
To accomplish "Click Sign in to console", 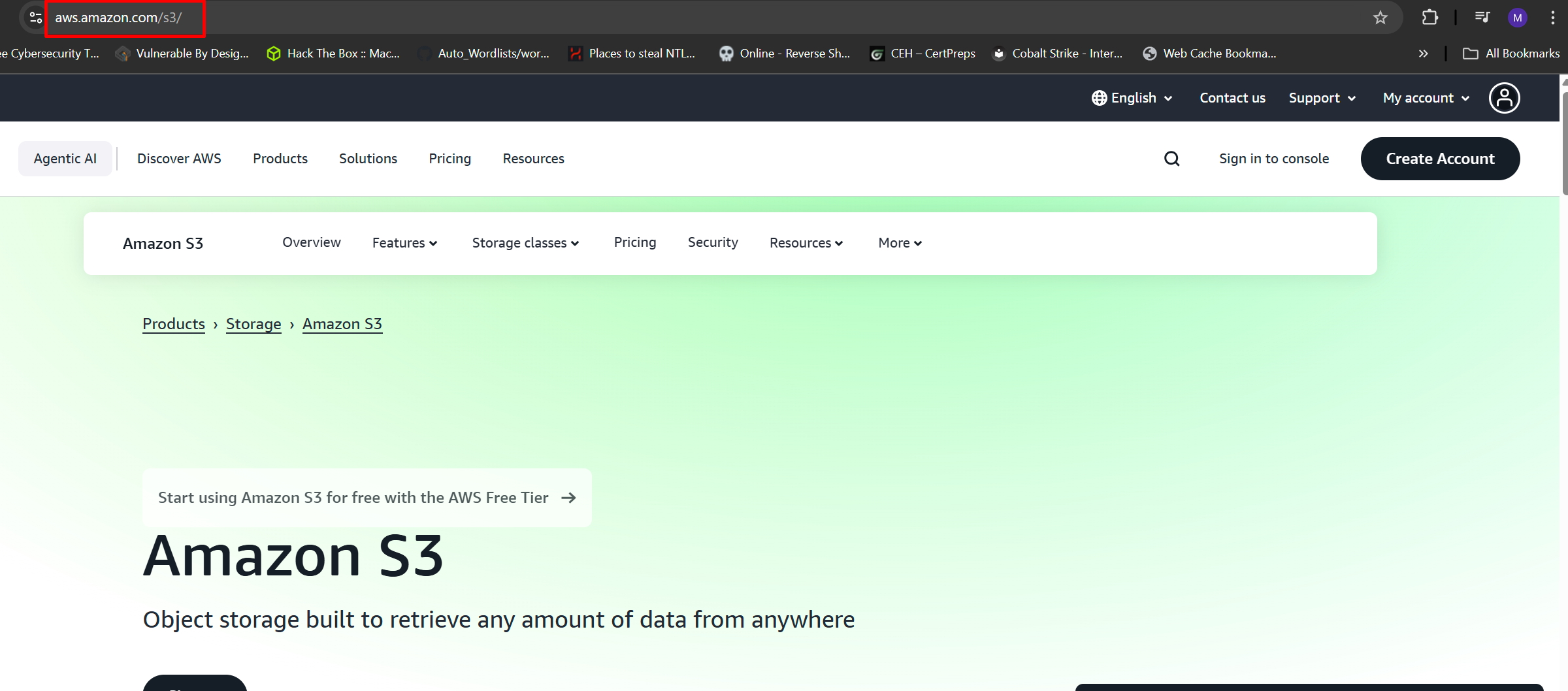I will pos(1274,159).
